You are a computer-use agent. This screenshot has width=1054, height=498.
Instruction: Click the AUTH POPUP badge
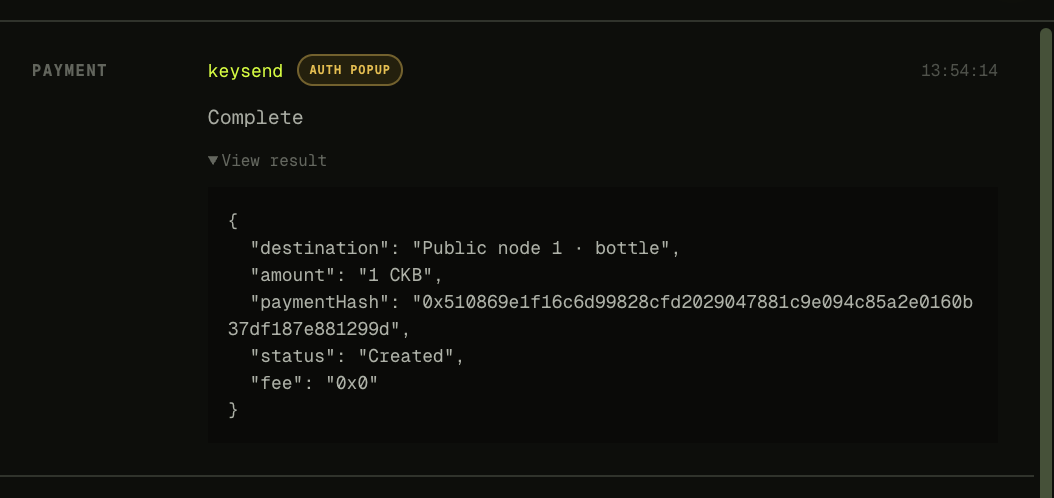pos(350,70)
